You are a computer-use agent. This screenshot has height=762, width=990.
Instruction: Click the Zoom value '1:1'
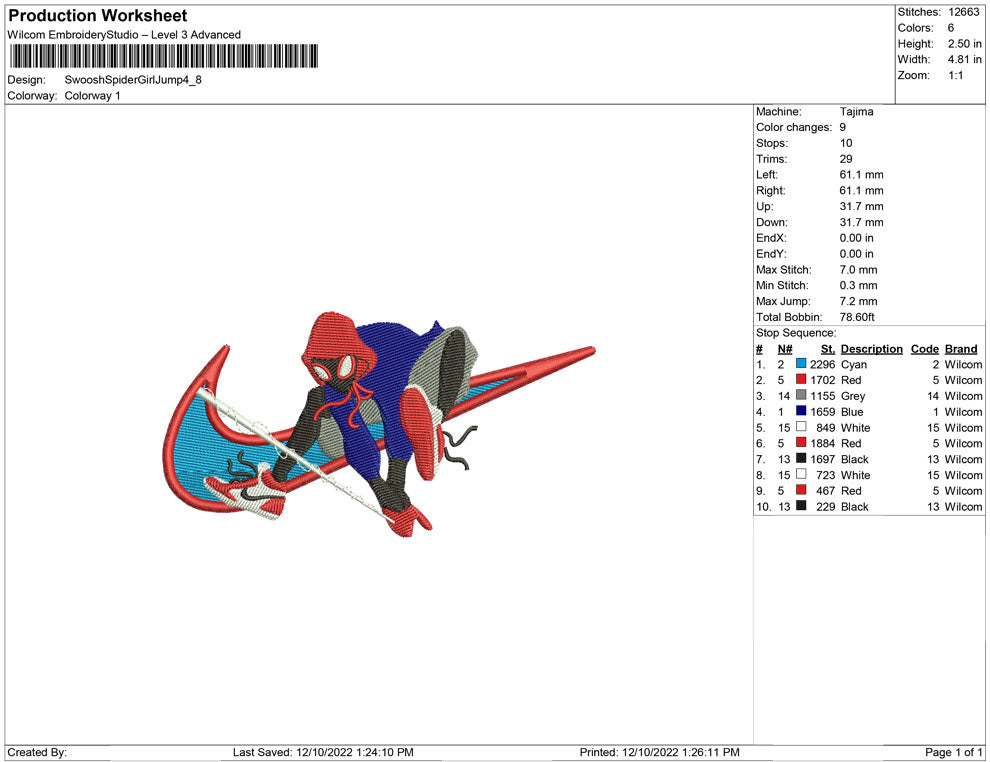pos(956,75)
